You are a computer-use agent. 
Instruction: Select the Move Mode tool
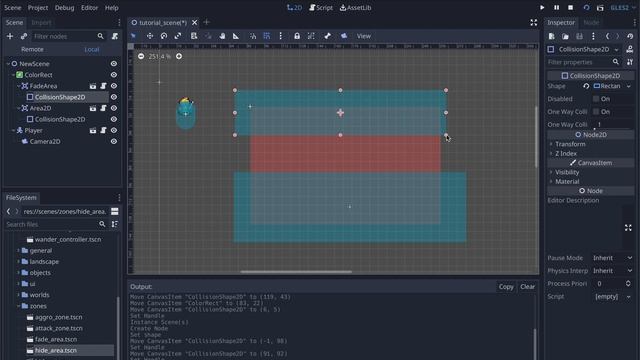pyautogui.click(x=150, y=36)
